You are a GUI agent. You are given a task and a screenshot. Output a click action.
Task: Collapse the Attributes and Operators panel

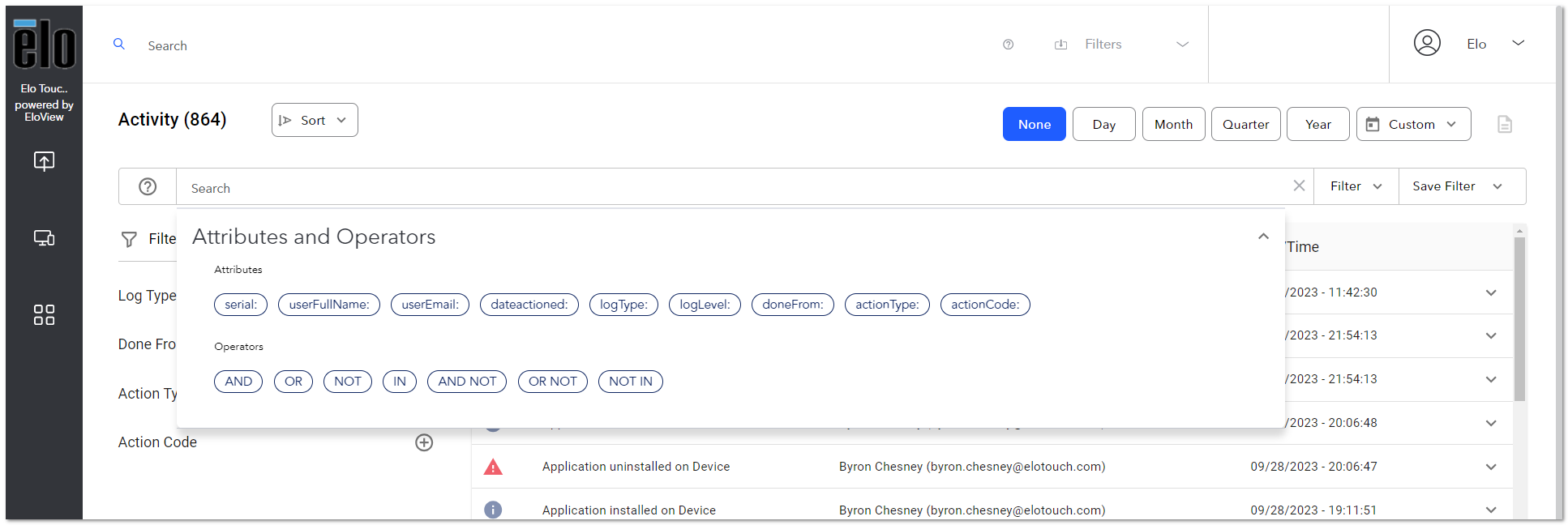click(x=1262, y=237)
